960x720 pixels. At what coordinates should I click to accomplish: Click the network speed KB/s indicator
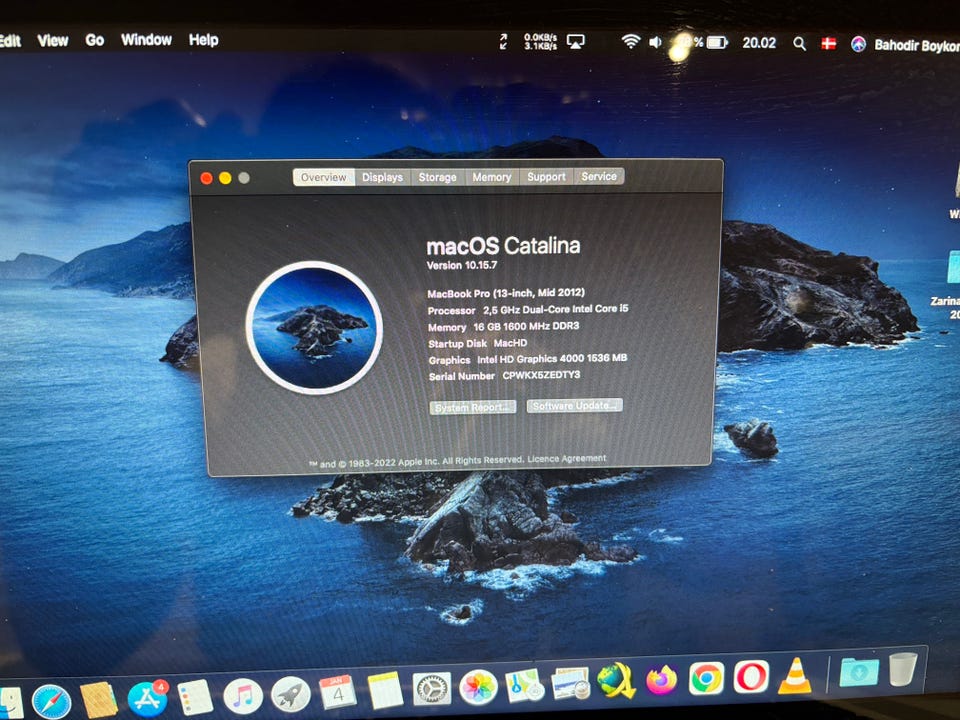click(540, 41)
